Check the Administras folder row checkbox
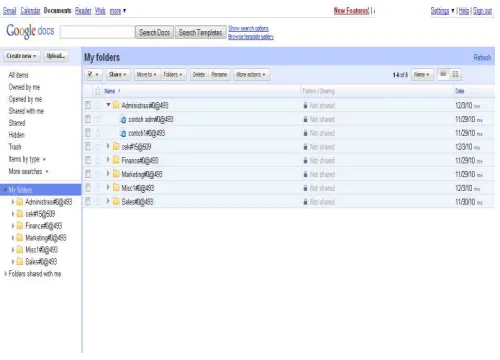The image size is (500, 360). tap(88, 105)
